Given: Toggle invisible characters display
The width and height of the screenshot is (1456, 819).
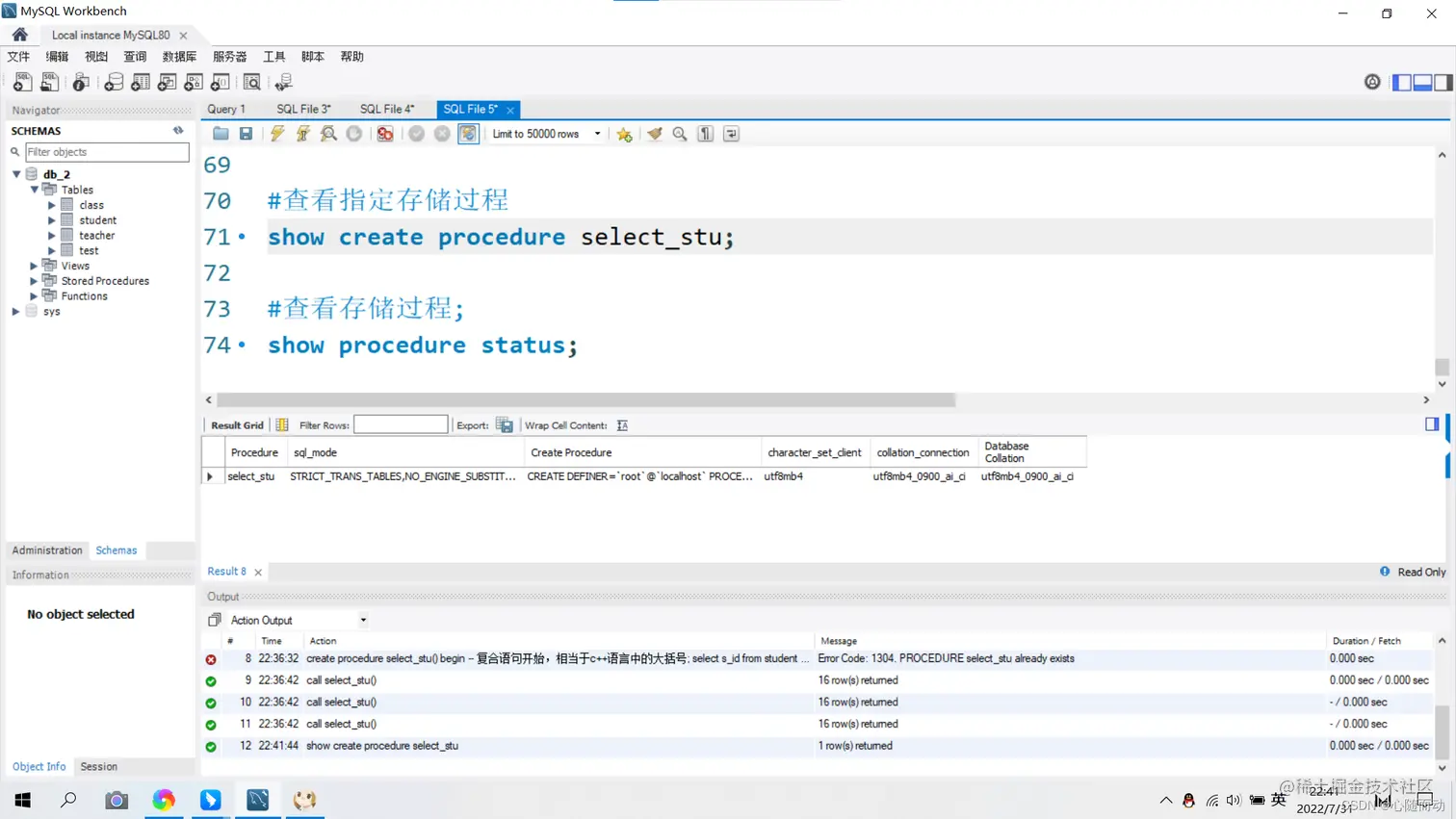Looking at the screenshot, I should click(706, 134).
